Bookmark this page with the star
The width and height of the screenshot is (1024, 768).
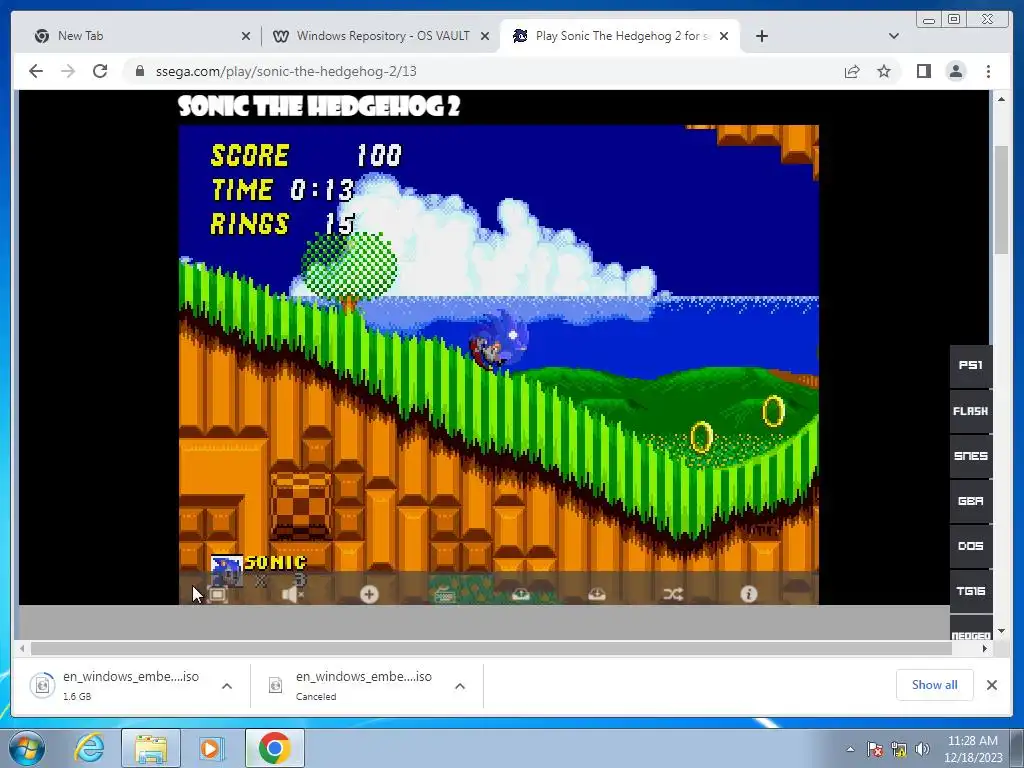(884, 71)
